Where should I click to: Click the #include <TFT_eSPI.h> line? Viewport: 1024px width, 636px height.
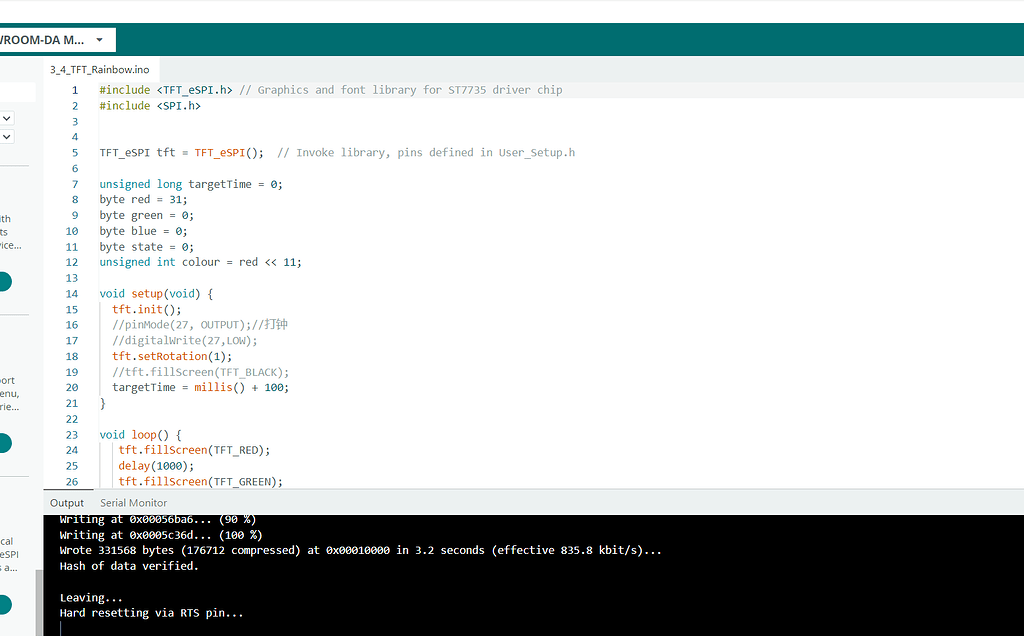coord(170,89)
